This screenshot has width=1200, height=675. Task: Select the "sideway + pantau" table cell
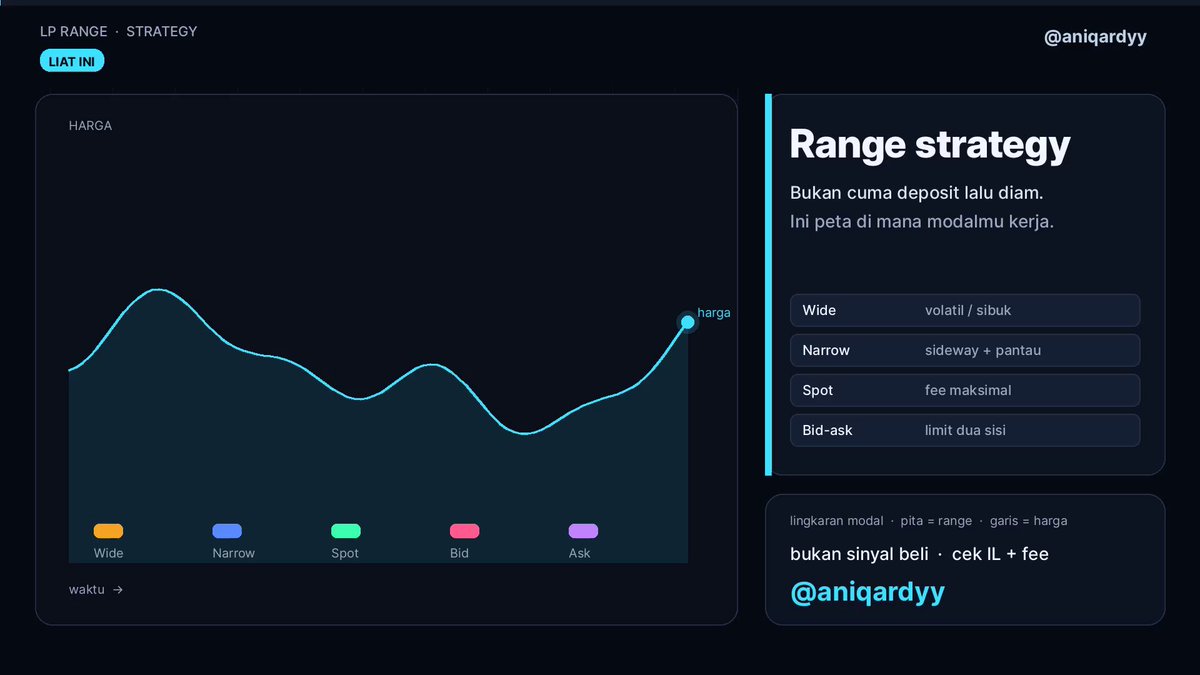coord(983,350)
